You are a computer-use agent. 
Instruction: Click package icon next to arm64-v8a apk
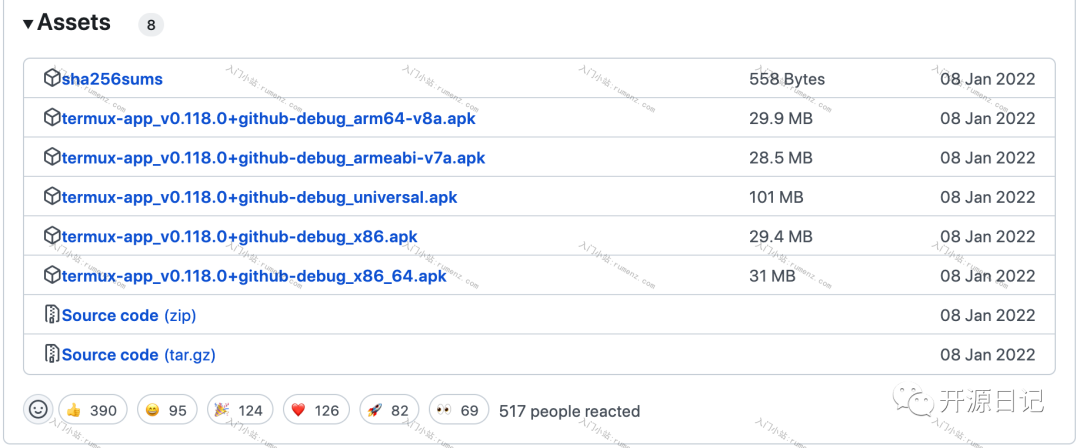[52, 118]
